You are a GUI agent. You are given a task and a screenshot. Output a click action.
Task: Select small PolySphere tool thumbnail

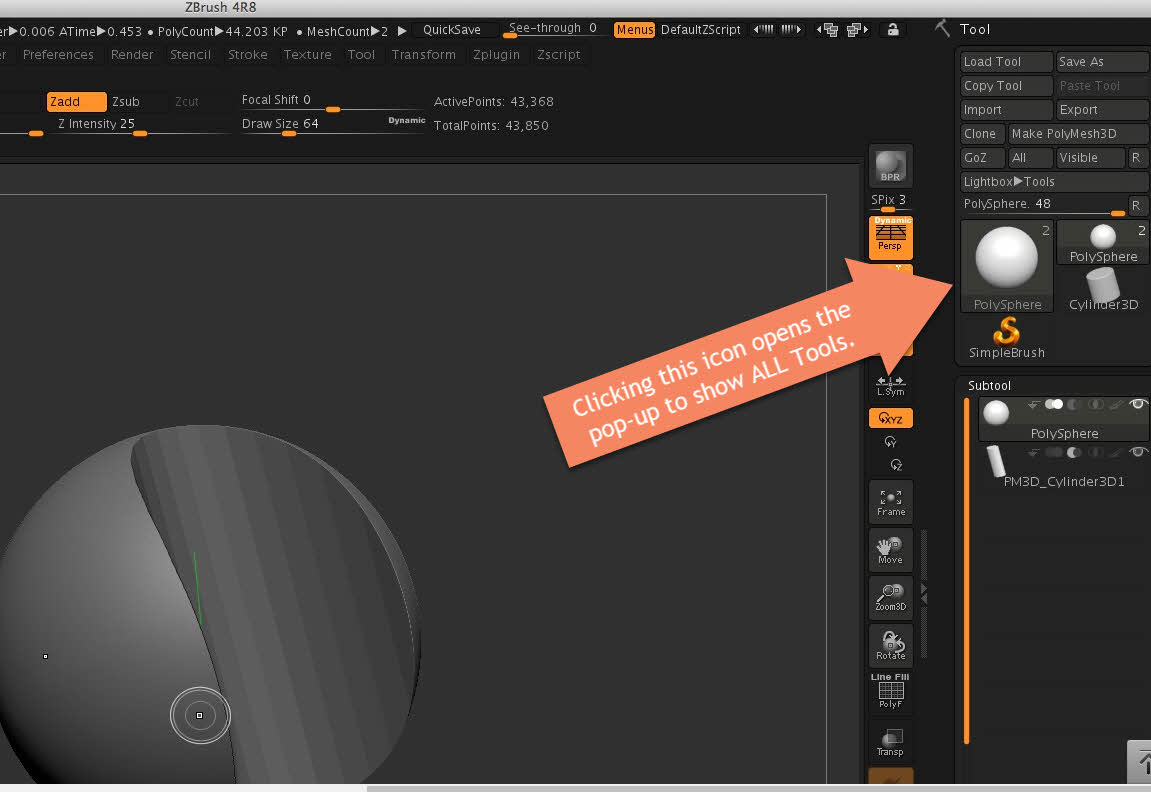[x=1103, y=242]
